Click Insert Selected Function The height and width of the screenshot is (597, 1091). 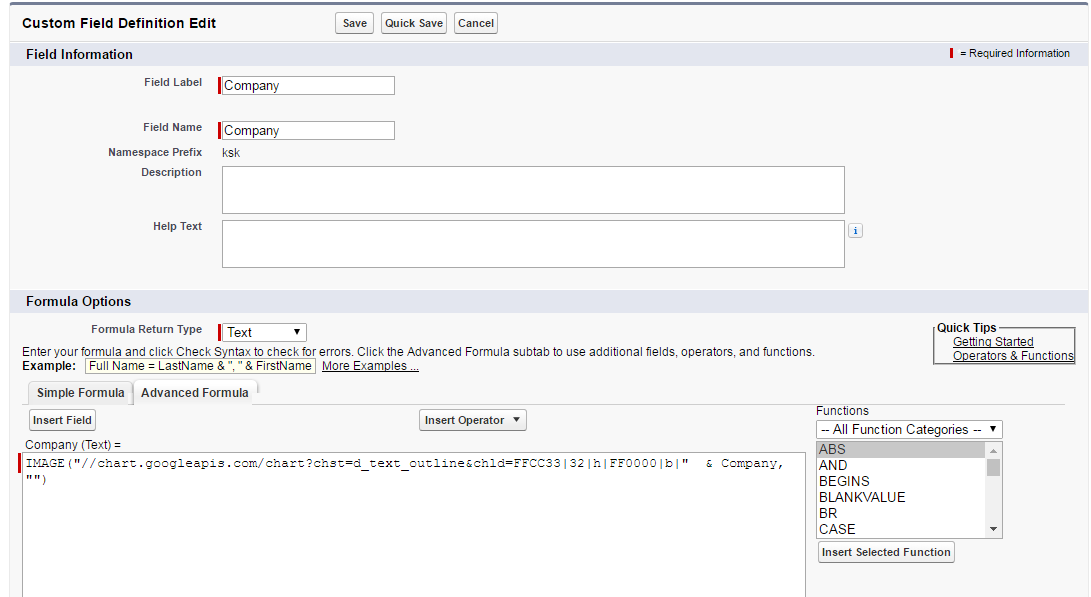click(885, 551)
